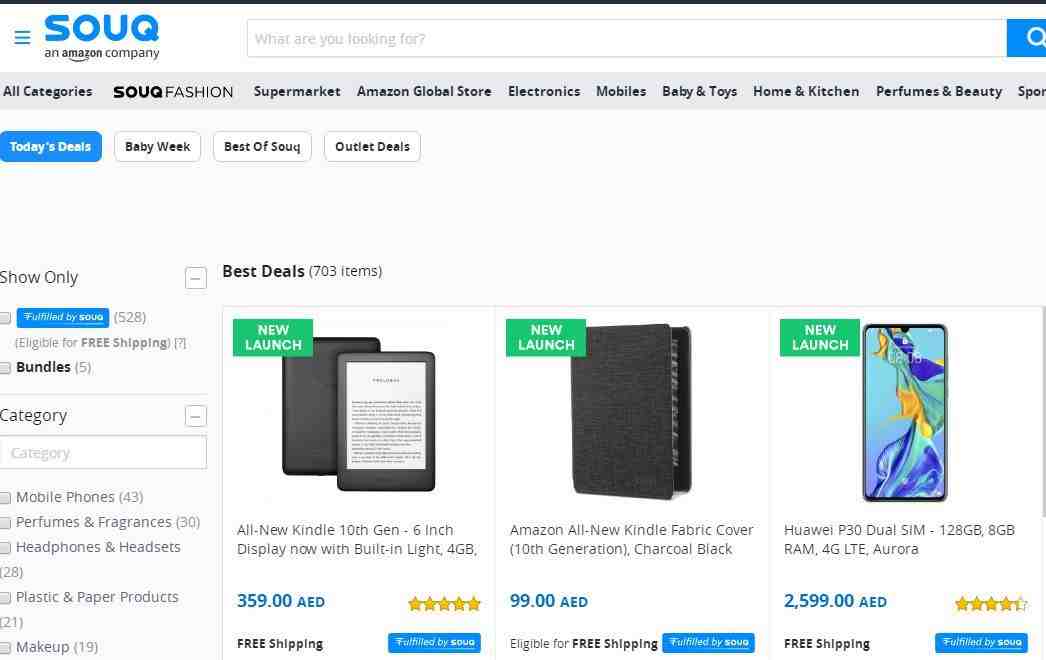Open the Huawei P30 product image
The width and height of the screenshot is (1046, 660).
905,412
